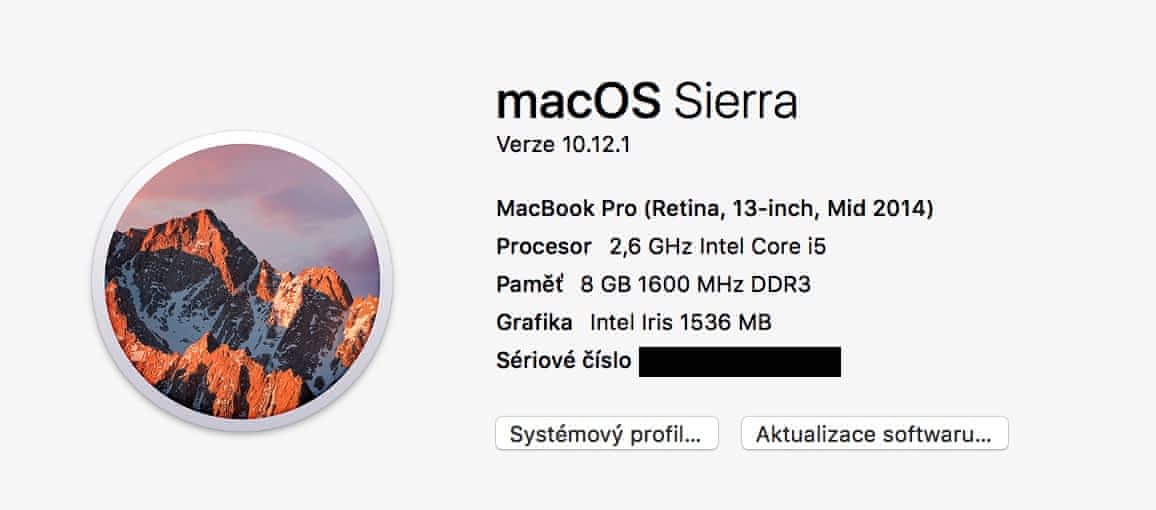This screenshot has height=510, width=1156.
Task: Click the Paměť label
Action: pos(530,285)
